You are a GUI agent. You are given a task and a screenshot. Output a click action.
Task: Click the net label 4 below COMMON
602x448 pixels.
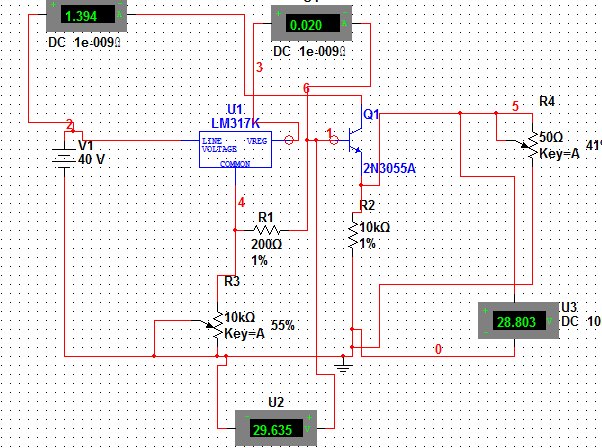coord(241,202)
